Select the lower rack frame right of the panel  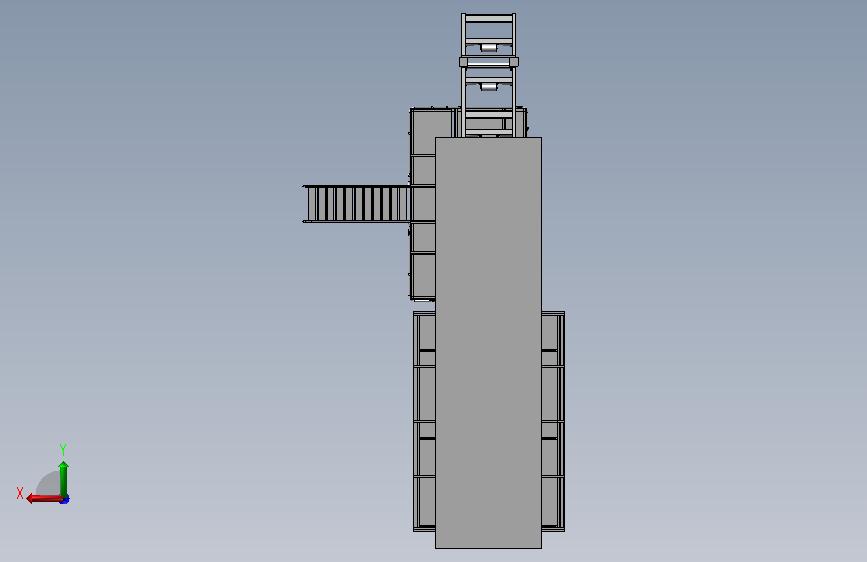point(553,422)
